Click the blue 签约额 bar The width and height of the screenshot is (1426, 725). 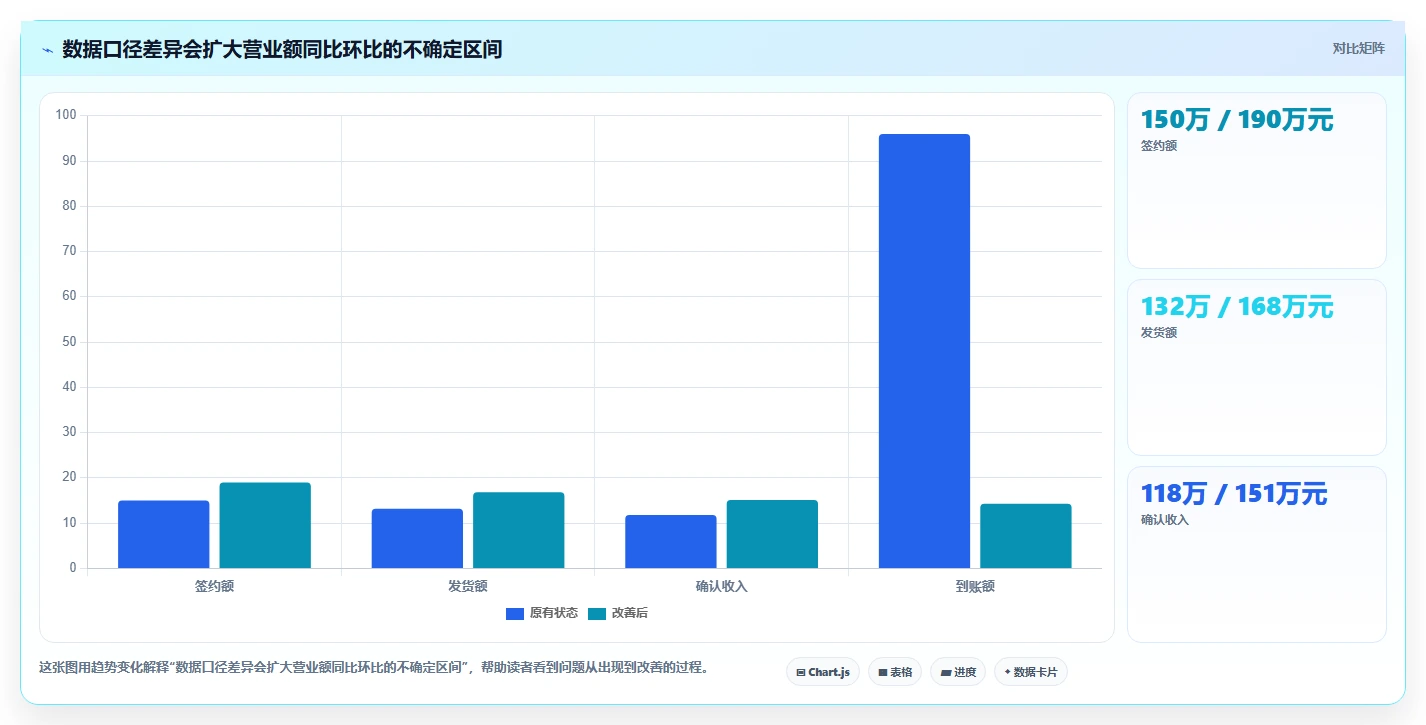pos(164,534)
